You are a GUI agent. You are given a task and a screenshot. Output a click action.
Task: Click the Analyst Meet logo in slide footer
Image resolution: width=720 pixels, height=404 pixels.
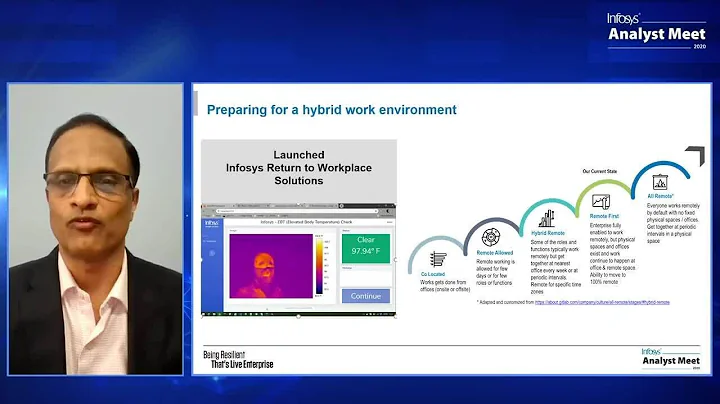click(x=671, y=359)
